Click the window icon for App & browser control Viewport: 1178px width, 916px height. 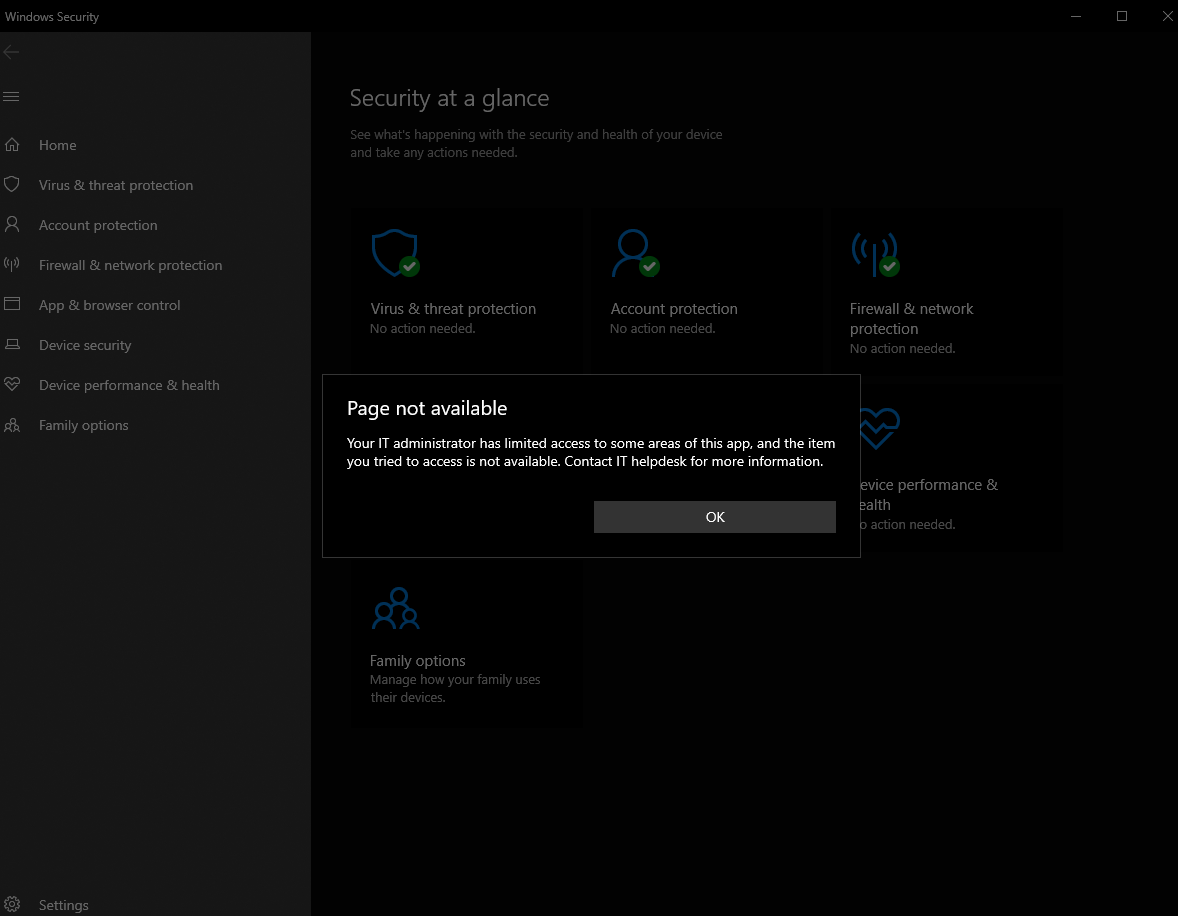point(12,304)
